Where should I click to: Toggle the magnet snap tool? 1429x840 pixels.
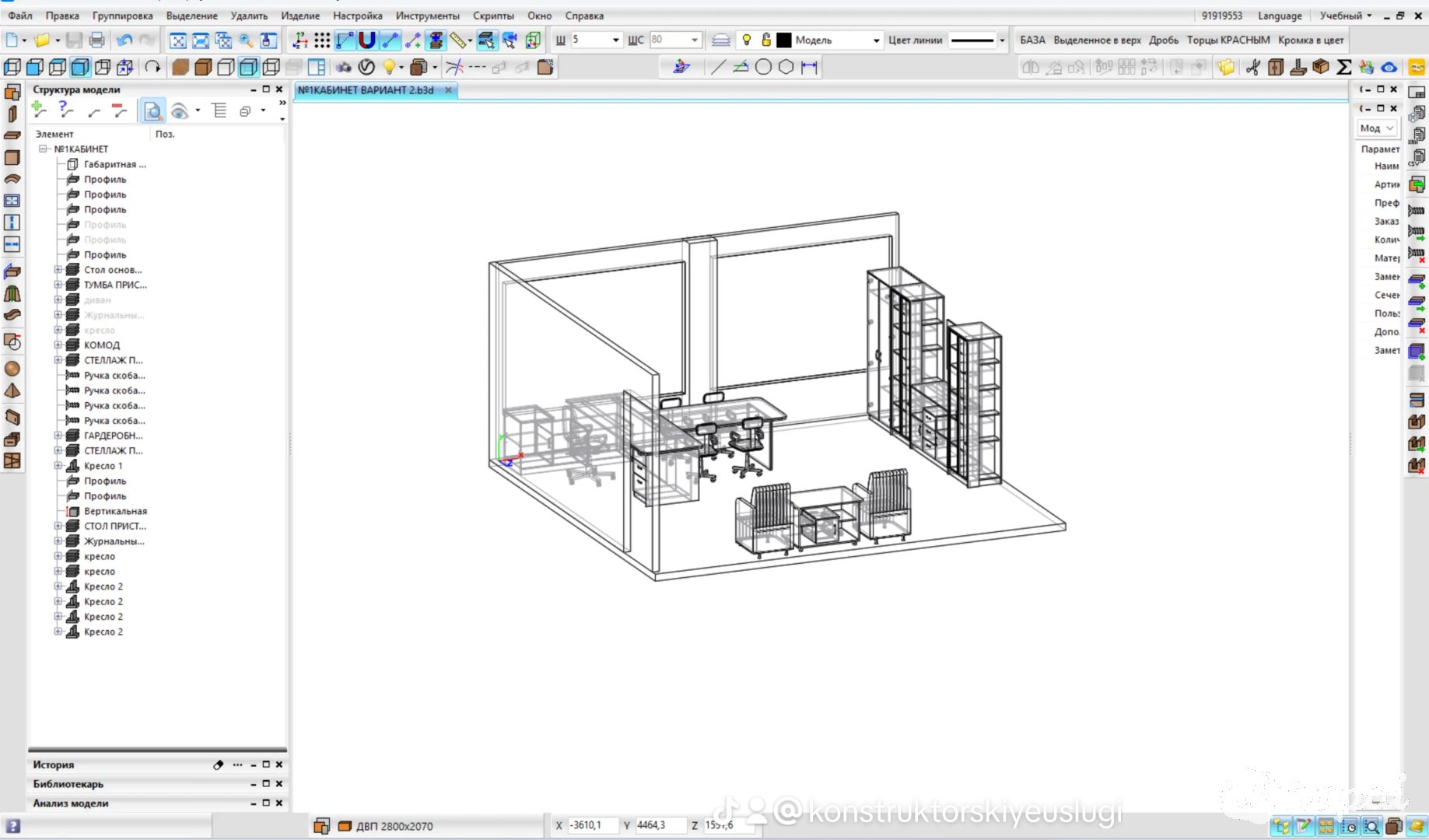[367, 40]
